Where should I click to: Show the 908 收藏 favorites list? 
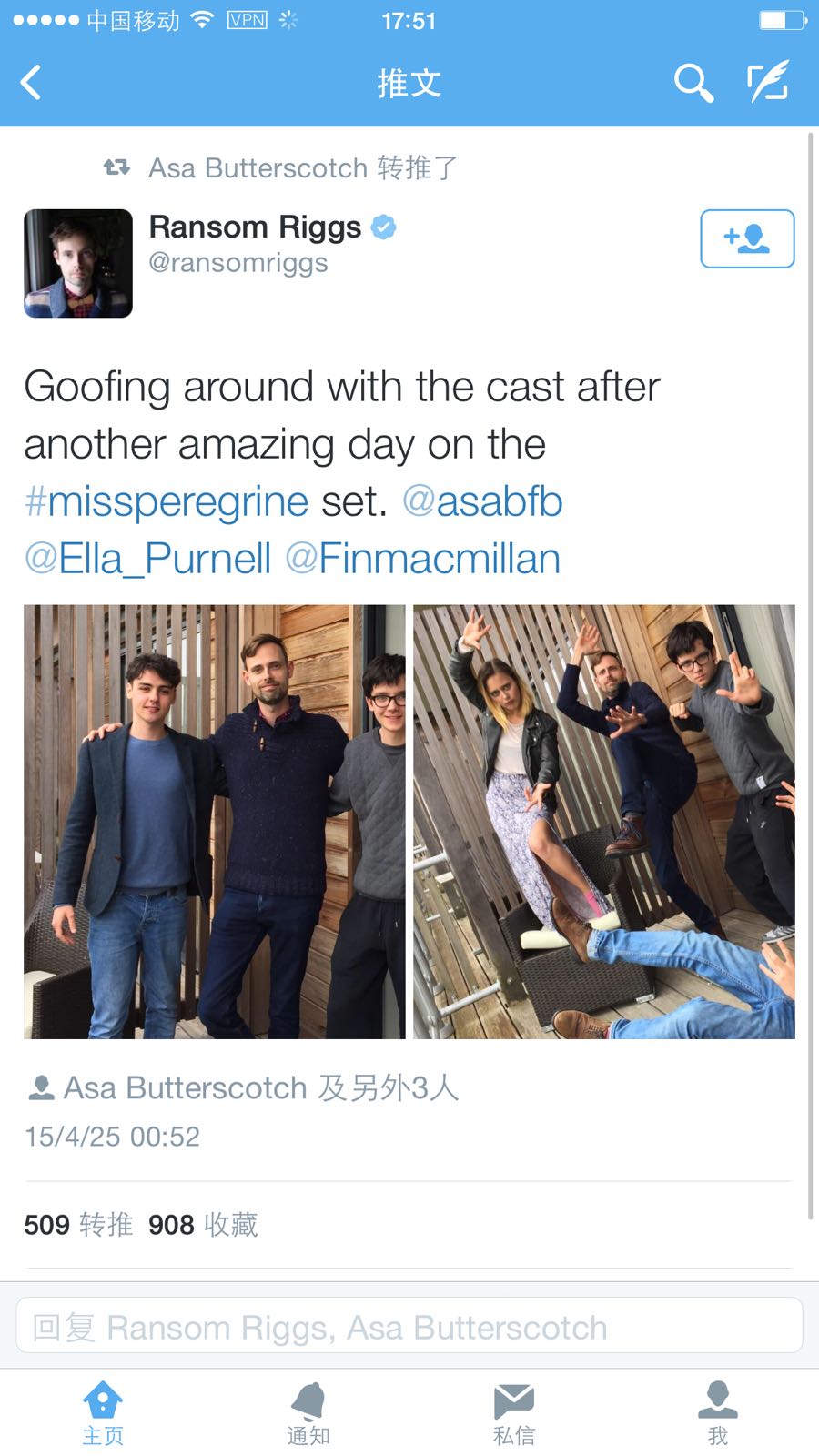(x=203, y=1225)
